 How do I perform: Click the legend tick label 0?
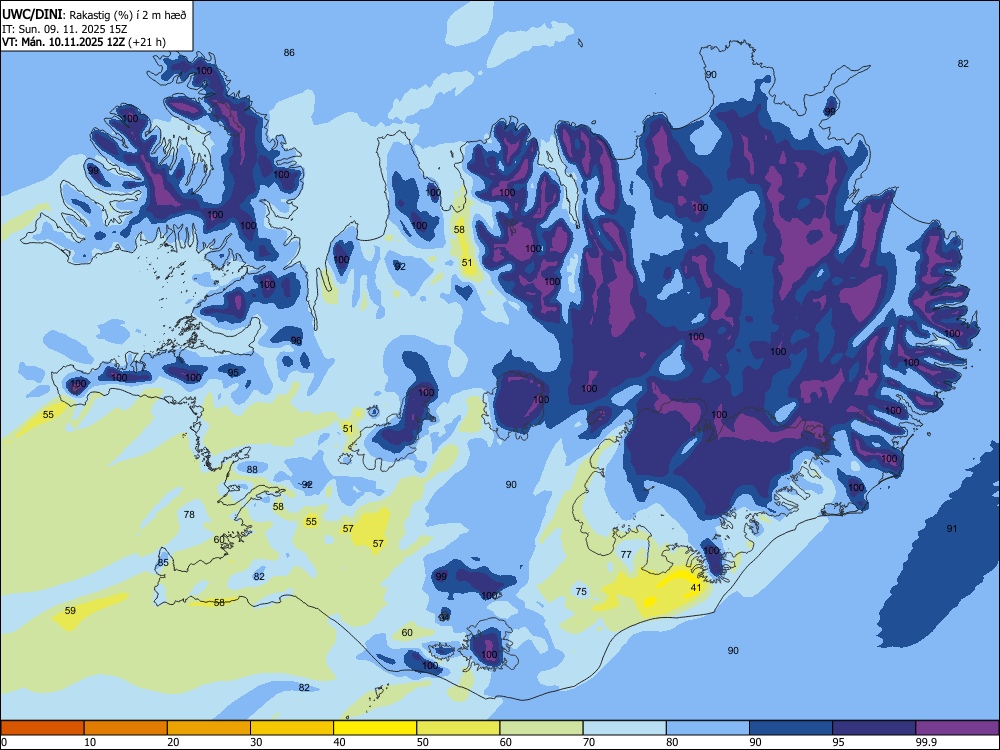point(4,742)
